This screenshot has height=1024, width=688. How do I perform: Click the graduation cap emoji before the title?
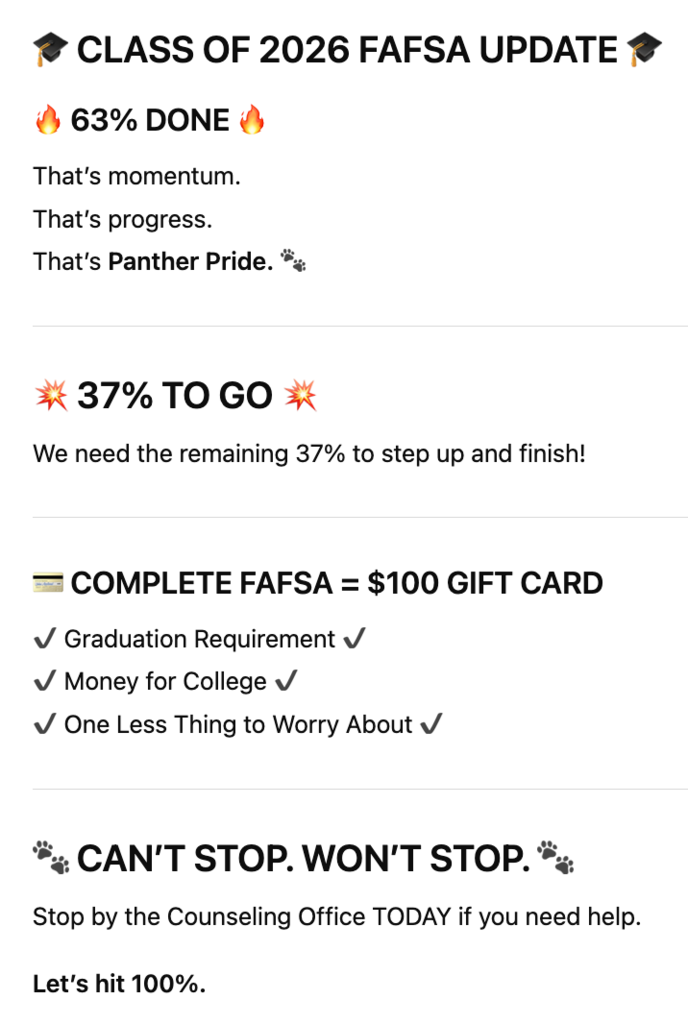[50, 50]
